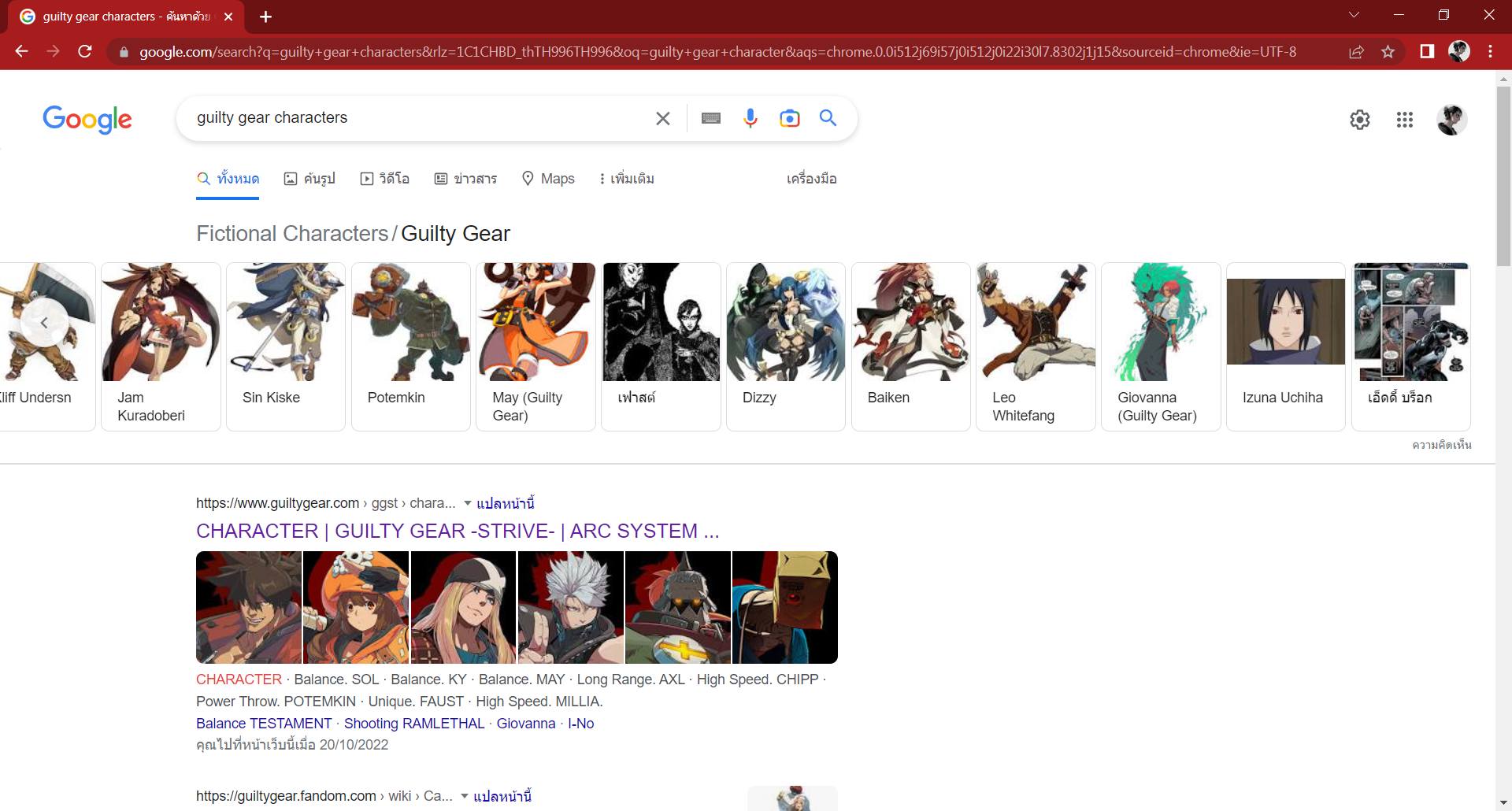Open the browser side panel
Image resolution: width=1512 pixels, height=811 pixels.
tap(1427, 52)
